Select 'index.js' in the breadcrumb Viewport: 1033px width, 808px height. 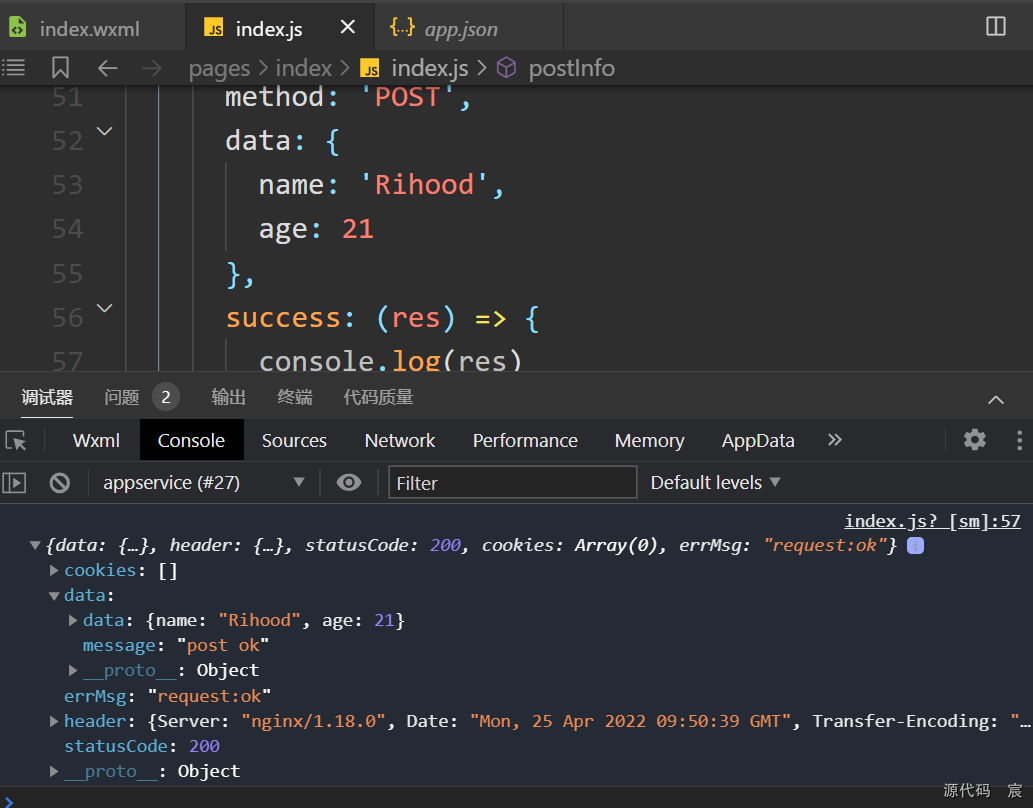(430, 68)
